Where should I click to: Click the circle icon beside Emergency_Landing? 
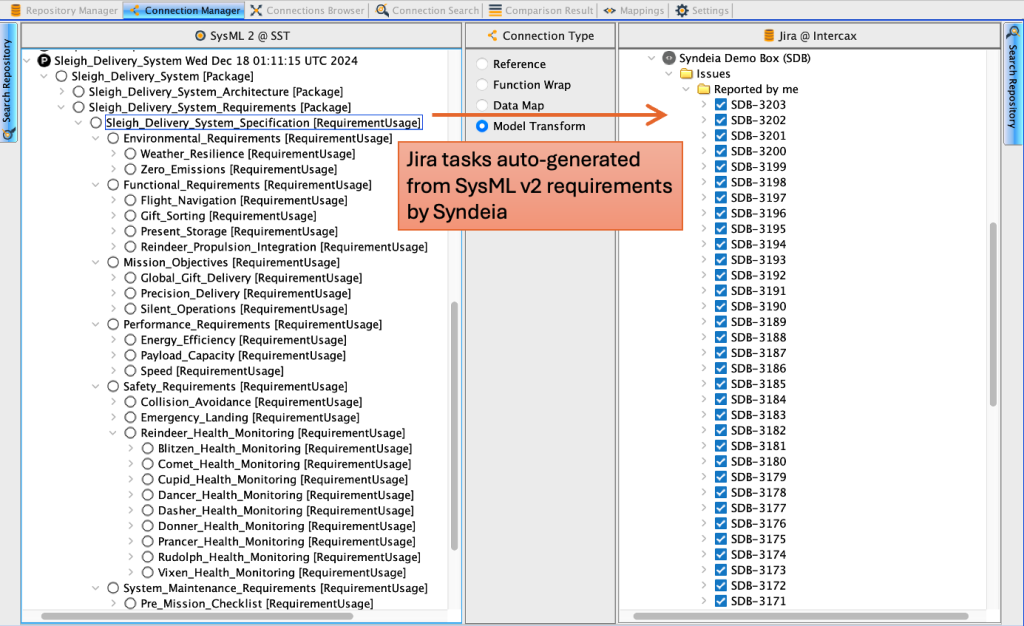pos(130,418)
